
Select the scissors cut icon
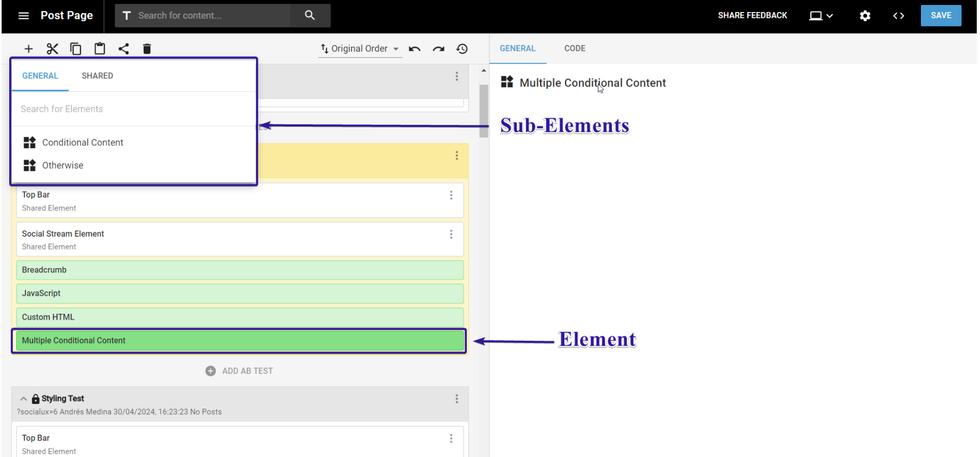click(52, 49)
